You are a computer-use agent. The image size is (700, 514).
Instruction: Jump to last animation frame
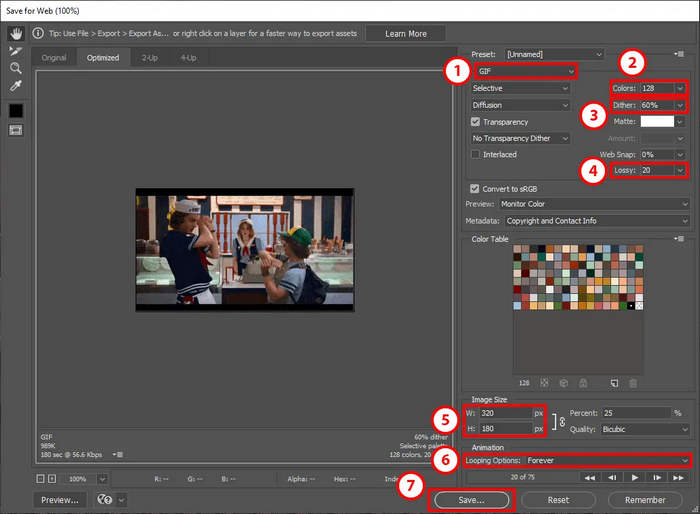click(679, 477)
